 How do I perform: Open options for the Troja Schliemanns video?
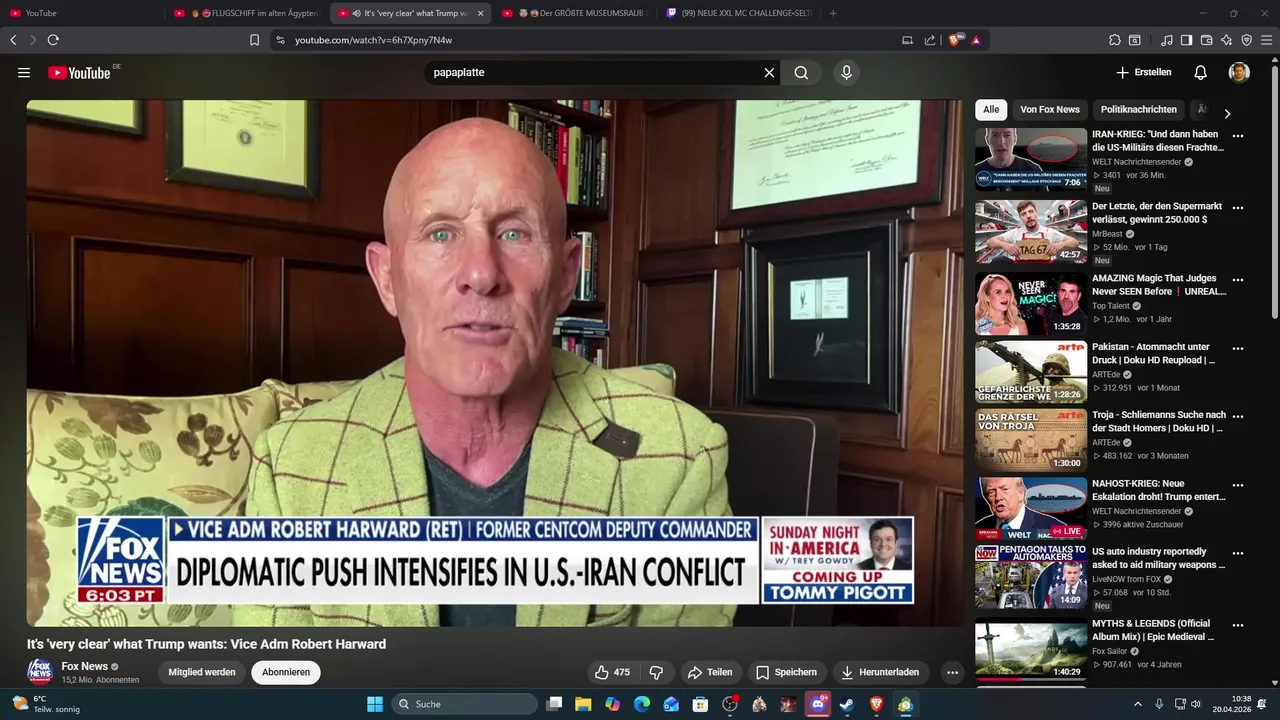pos(1238,416)
